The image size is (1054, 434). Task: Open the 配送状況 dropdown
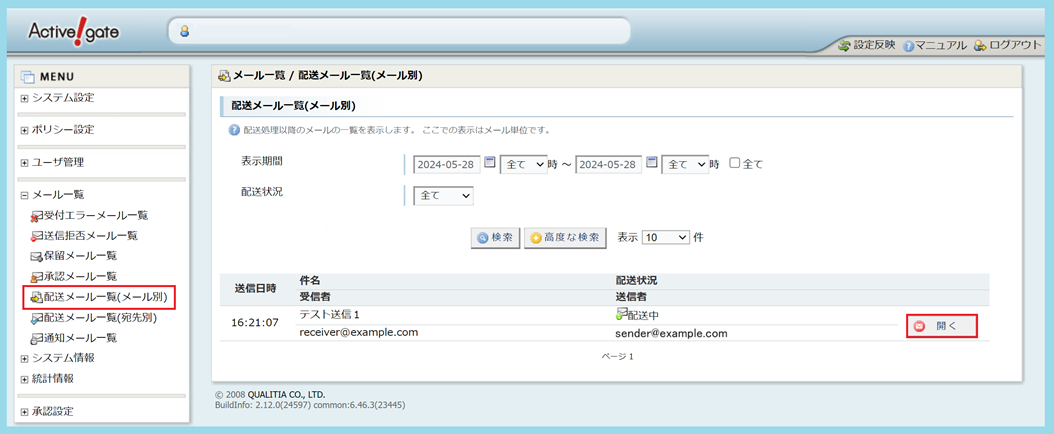(x=443, y=196)
